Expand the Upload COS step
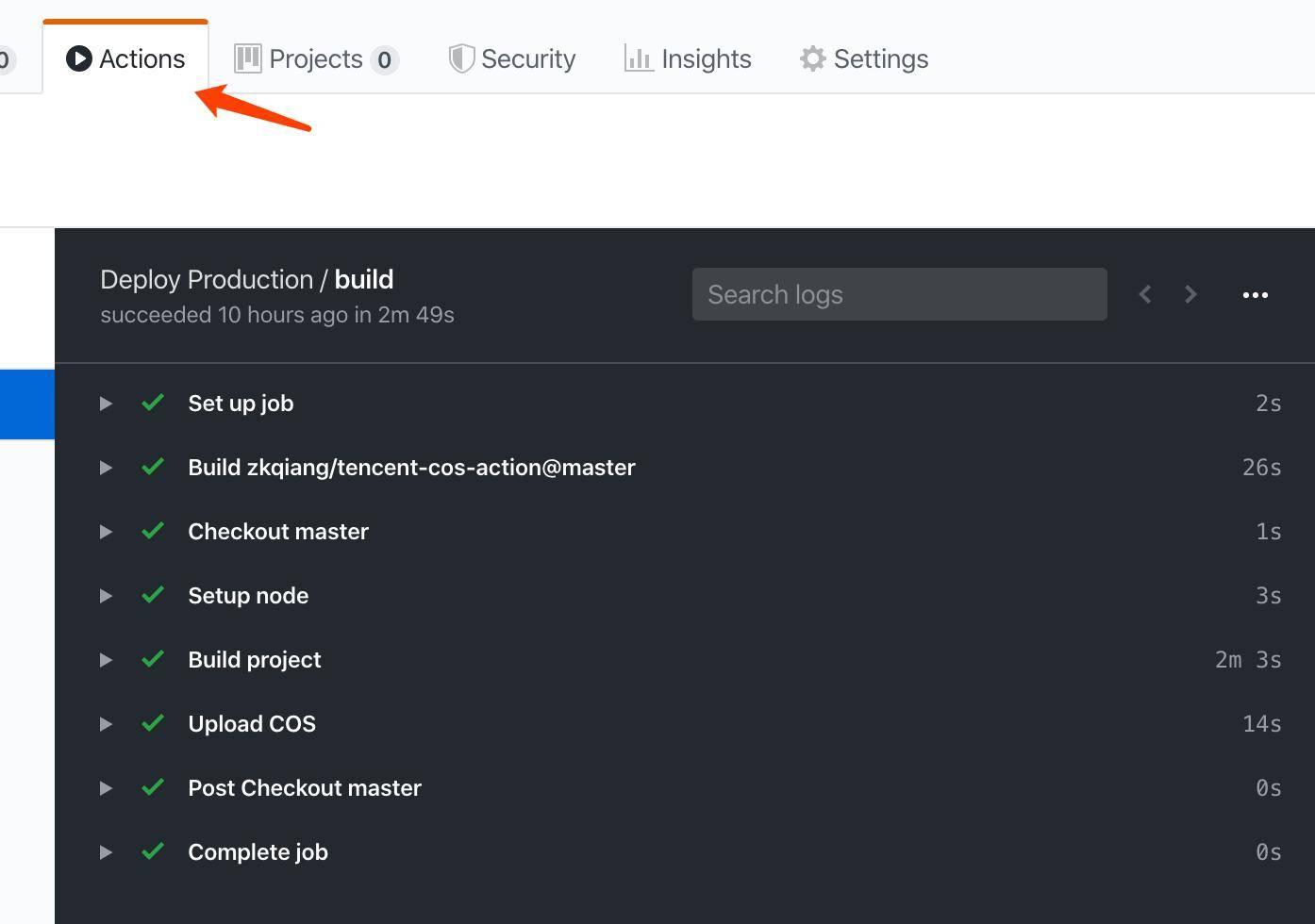Image resolution: width=1315 pixels, height=924 pixels. pyautogui.click(x=105, y=724)
